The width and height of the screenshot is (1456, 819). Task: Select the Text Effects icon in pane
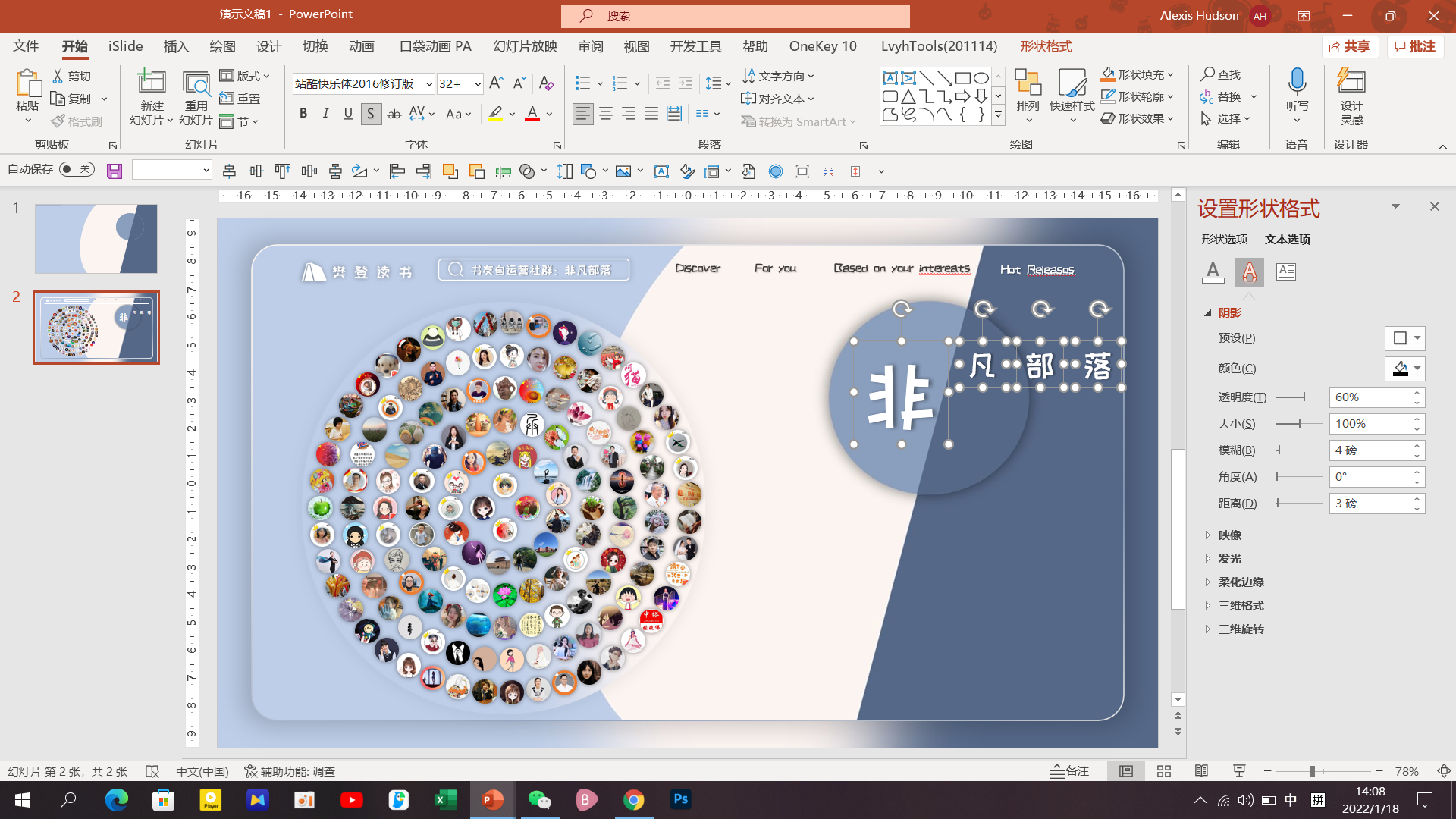point(1249,271)
